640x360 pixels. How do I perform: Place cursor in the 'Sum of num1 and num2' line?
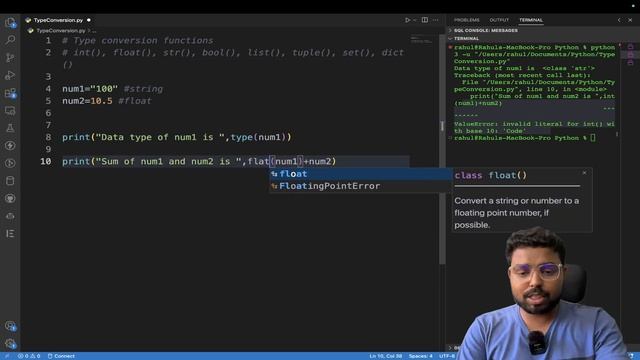199,162
